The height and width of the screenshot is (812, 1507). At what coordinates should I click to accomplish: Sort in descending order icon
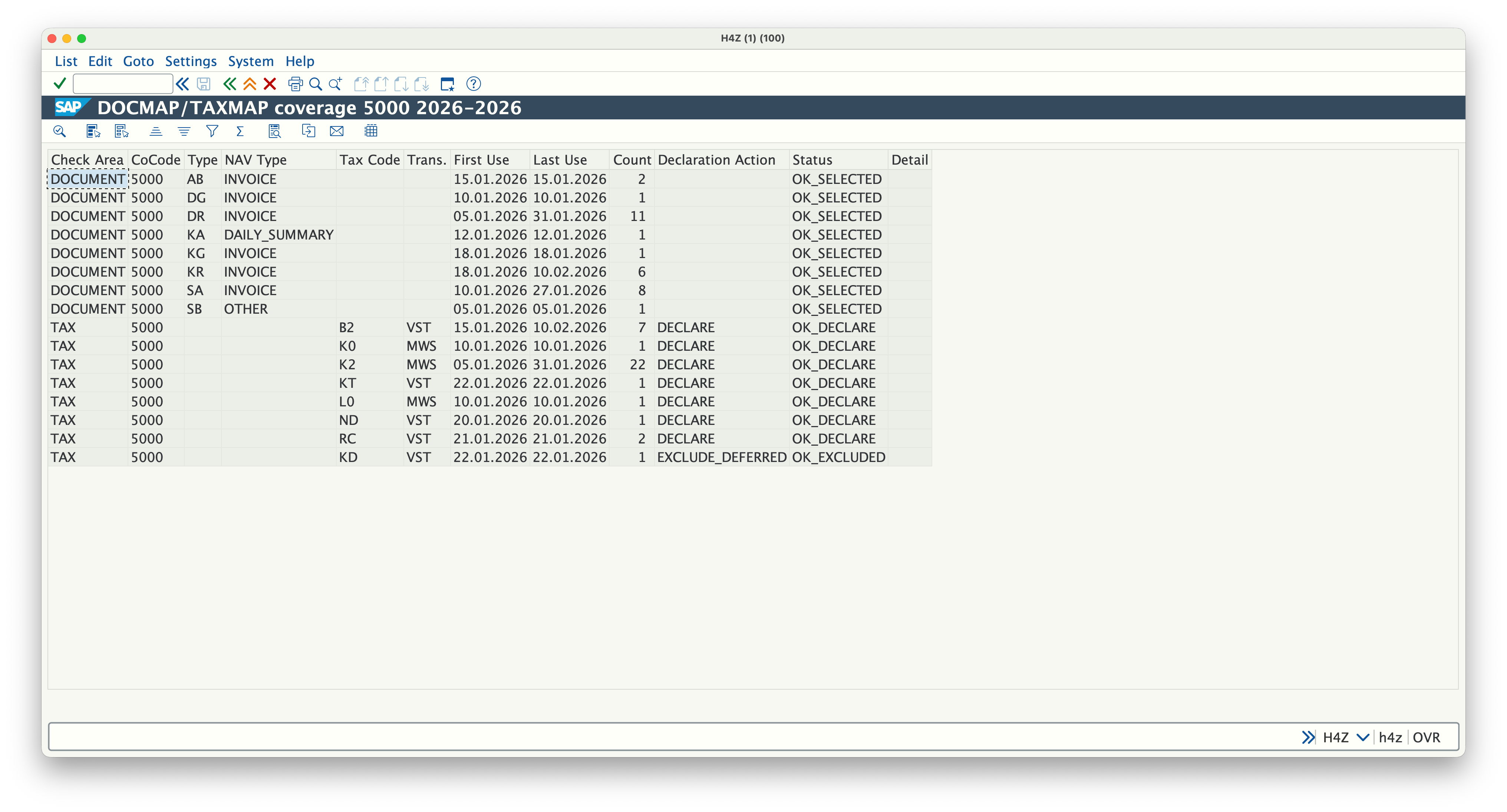pyautogui.click(x=184, y=131)
